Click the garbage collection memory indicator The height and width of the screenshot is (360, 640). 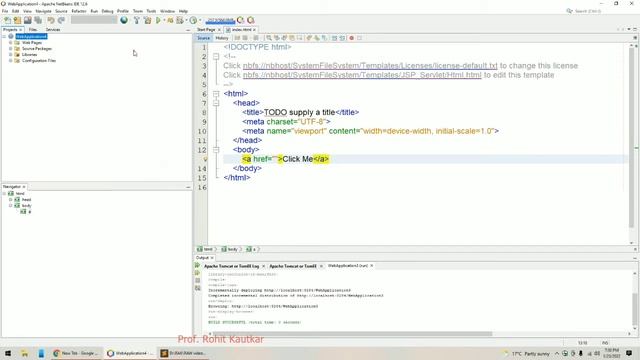220,20
